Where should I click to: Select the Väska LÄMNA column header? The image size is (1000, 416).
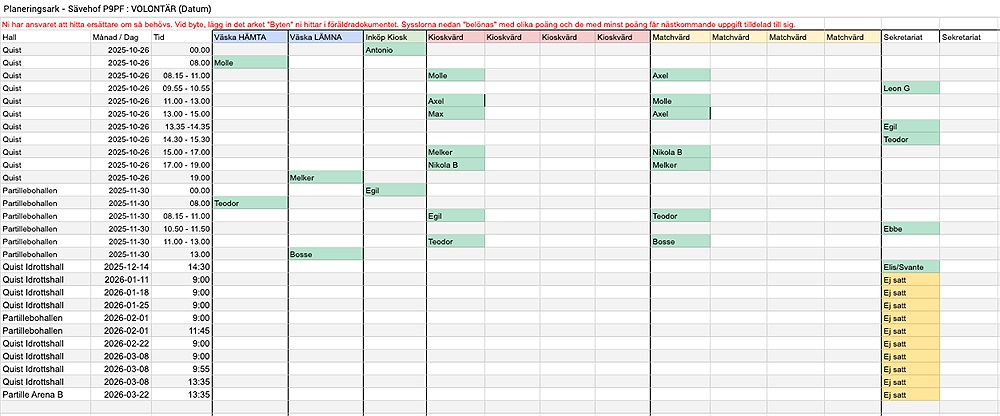[x=325, y=37]
